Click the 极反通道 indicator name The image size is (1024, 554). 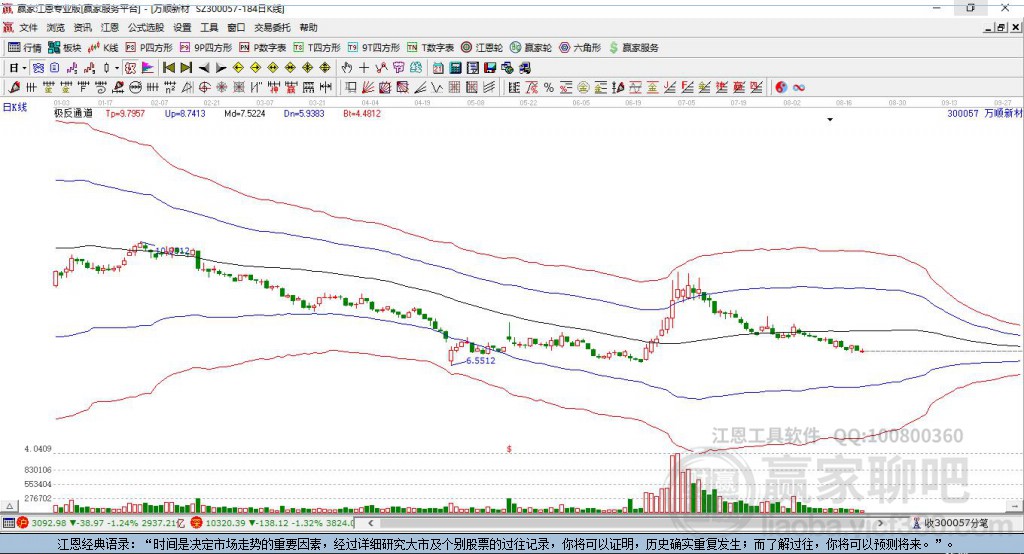pos(73,113)
